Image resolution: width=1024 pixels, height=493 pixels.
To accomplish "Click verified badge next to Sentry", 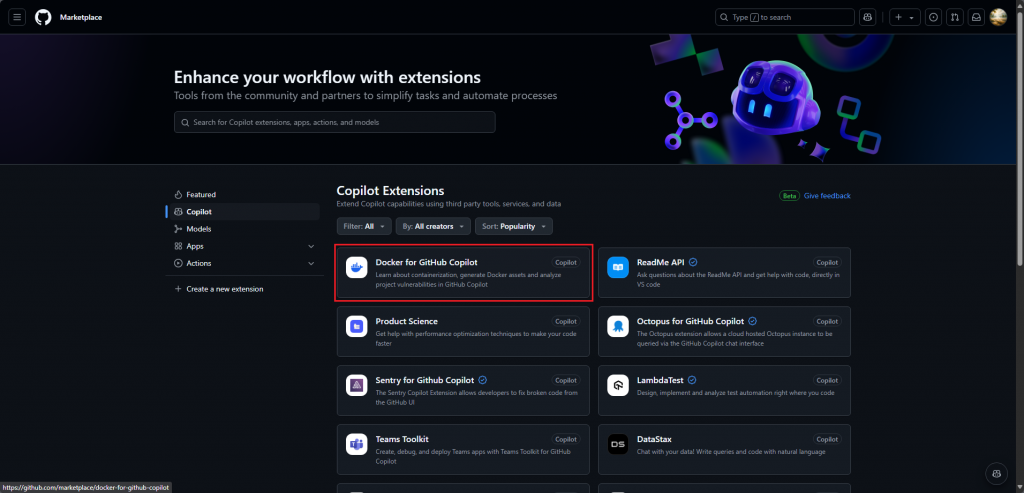I will [483, 380].
